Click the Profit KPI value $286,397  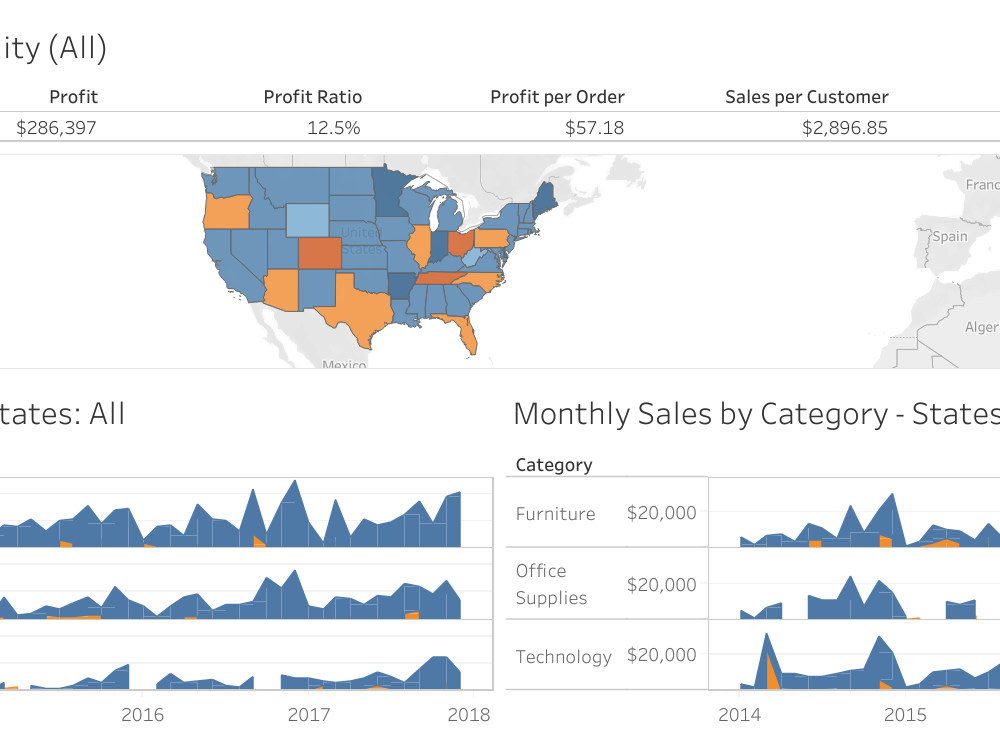56,128
